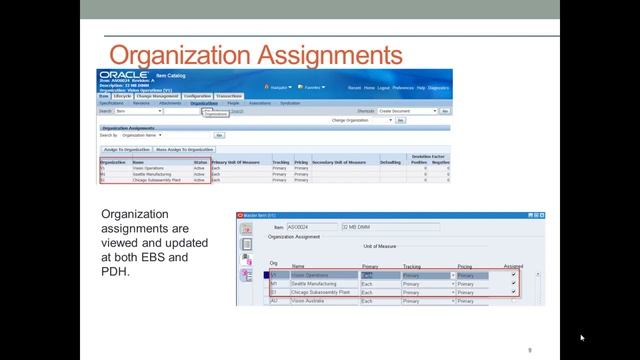Click Go button next to Change Organization

click(400, 120)
